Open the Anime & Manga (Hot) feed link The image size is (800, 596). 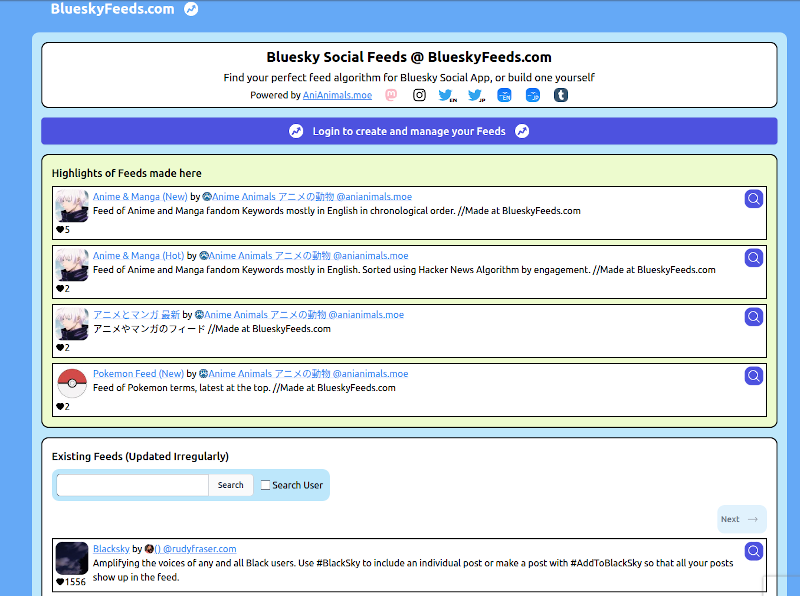coord(138,256)
